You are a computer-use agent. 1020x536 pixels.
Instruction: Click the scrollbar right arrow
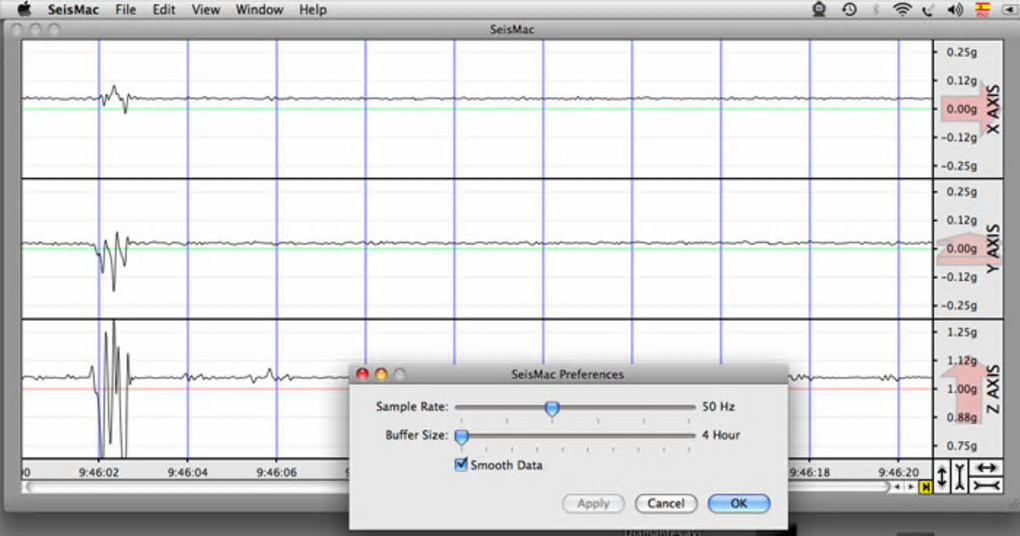(912, 487)
